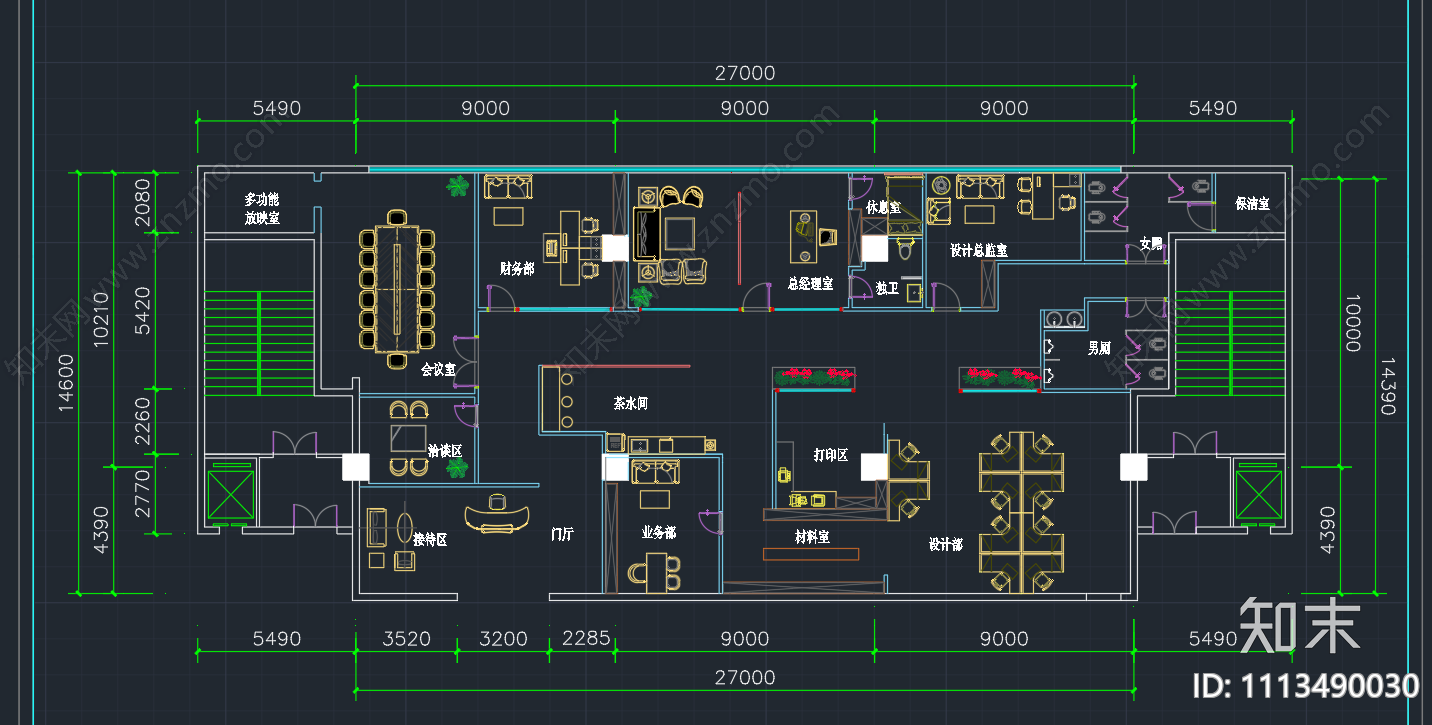1432x725 pixels.
Task: Click the 多功能放映室 room label
Action: click(x=262, y=209)
